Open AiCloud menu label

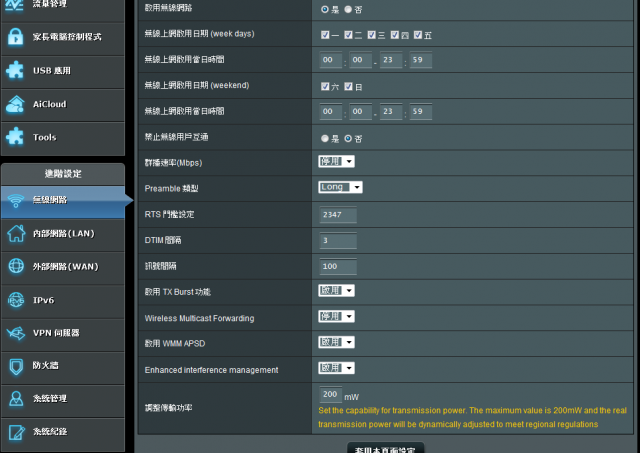pyautogui.click(x=49, y=104)
